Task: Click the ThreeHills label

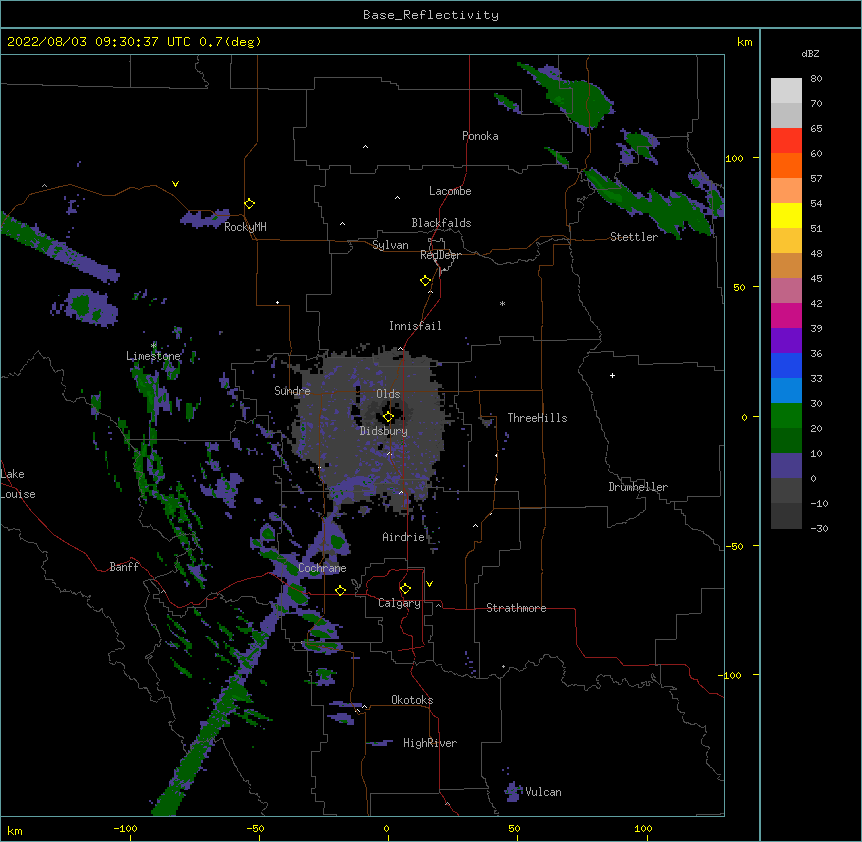Action: [537, 418]
